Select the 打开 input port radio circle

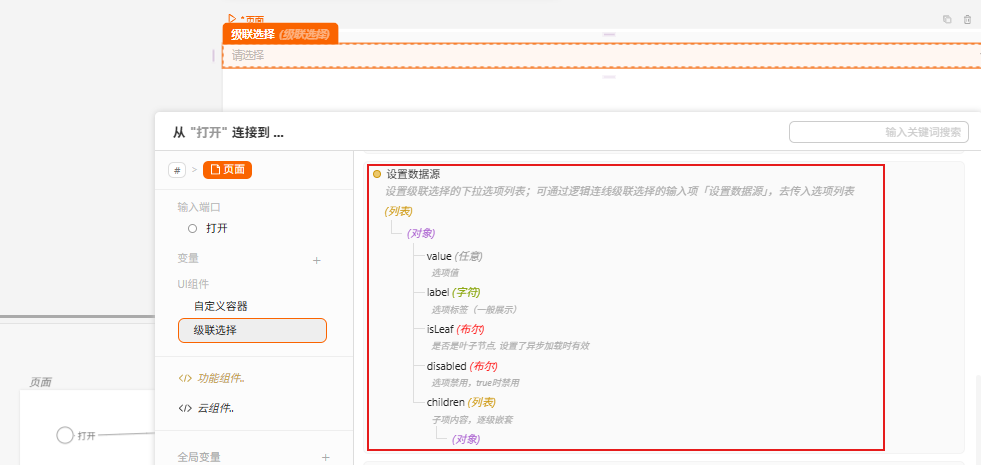click(x=192, y=228)
